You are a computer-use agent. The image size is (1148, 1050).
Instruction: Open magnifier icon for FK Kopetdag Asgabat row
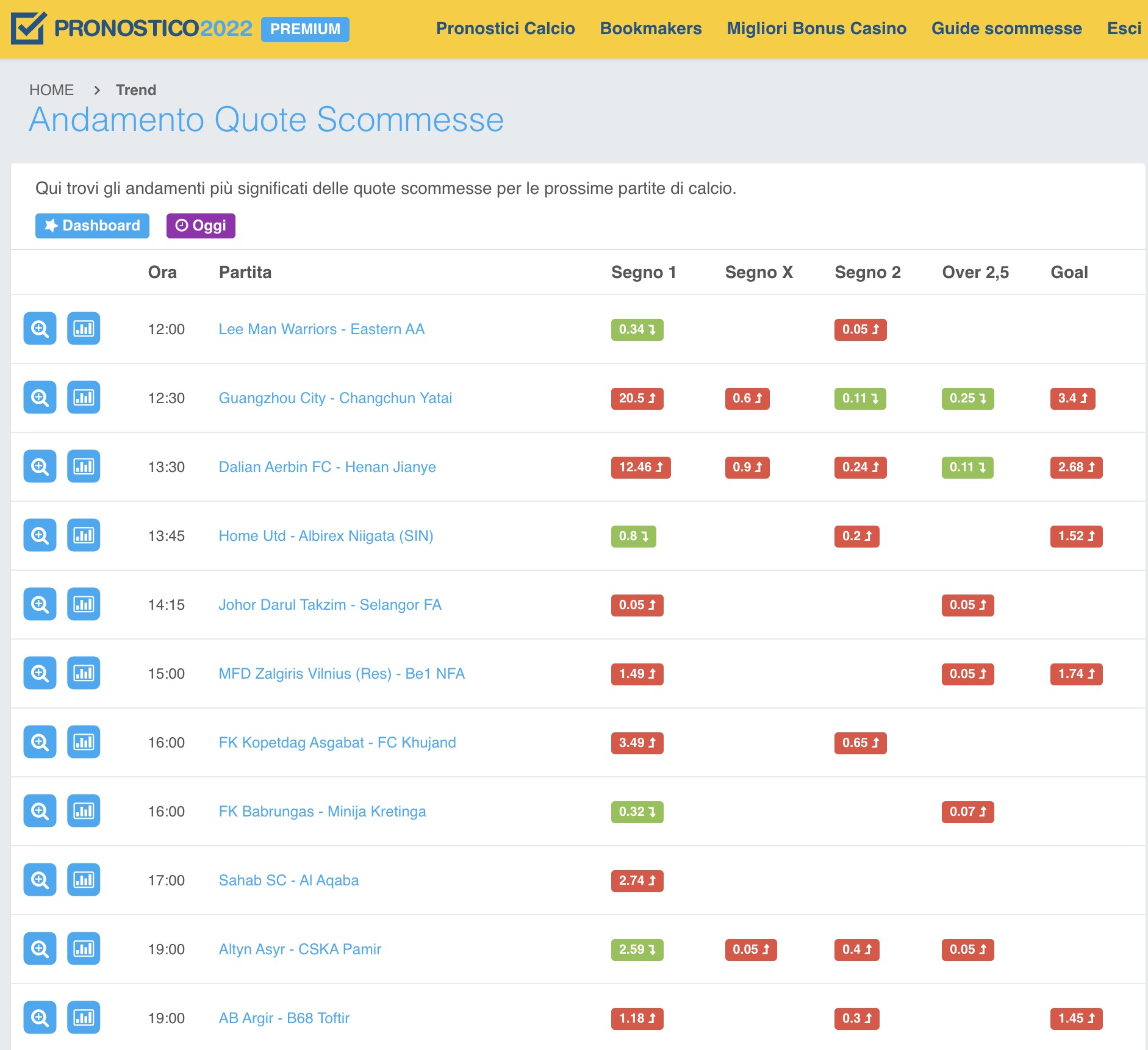[x=40, y=742]
